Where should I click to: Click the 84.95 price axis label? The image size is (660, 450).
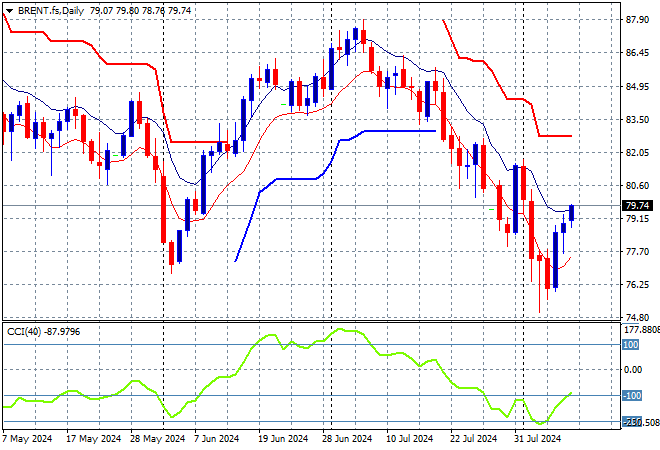point(637,87)
